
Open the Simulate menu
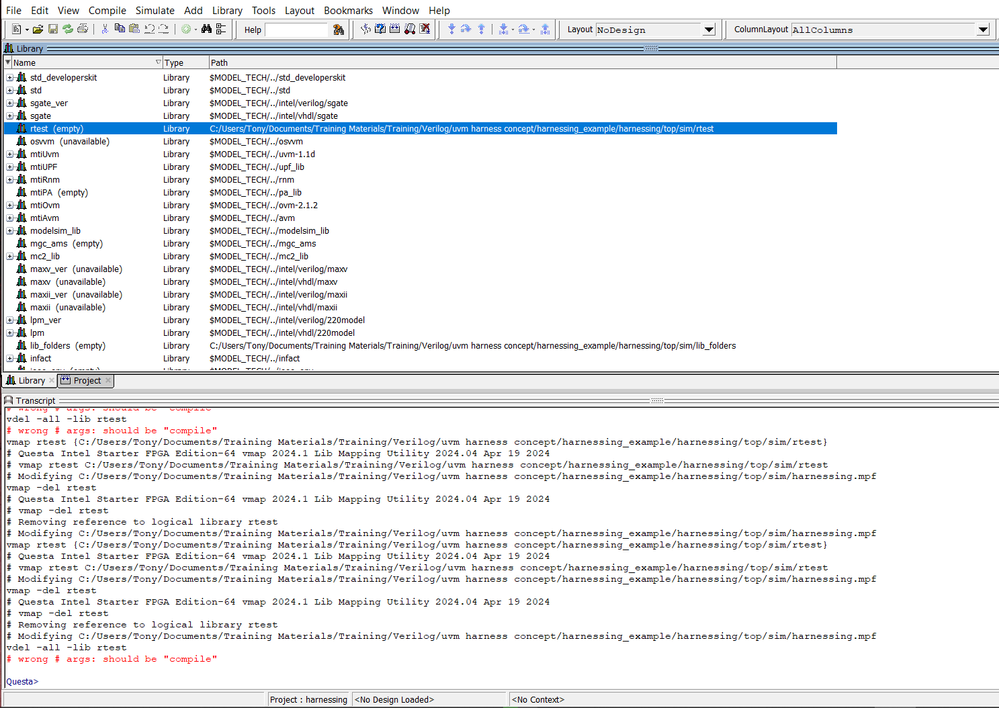(155, 10)
